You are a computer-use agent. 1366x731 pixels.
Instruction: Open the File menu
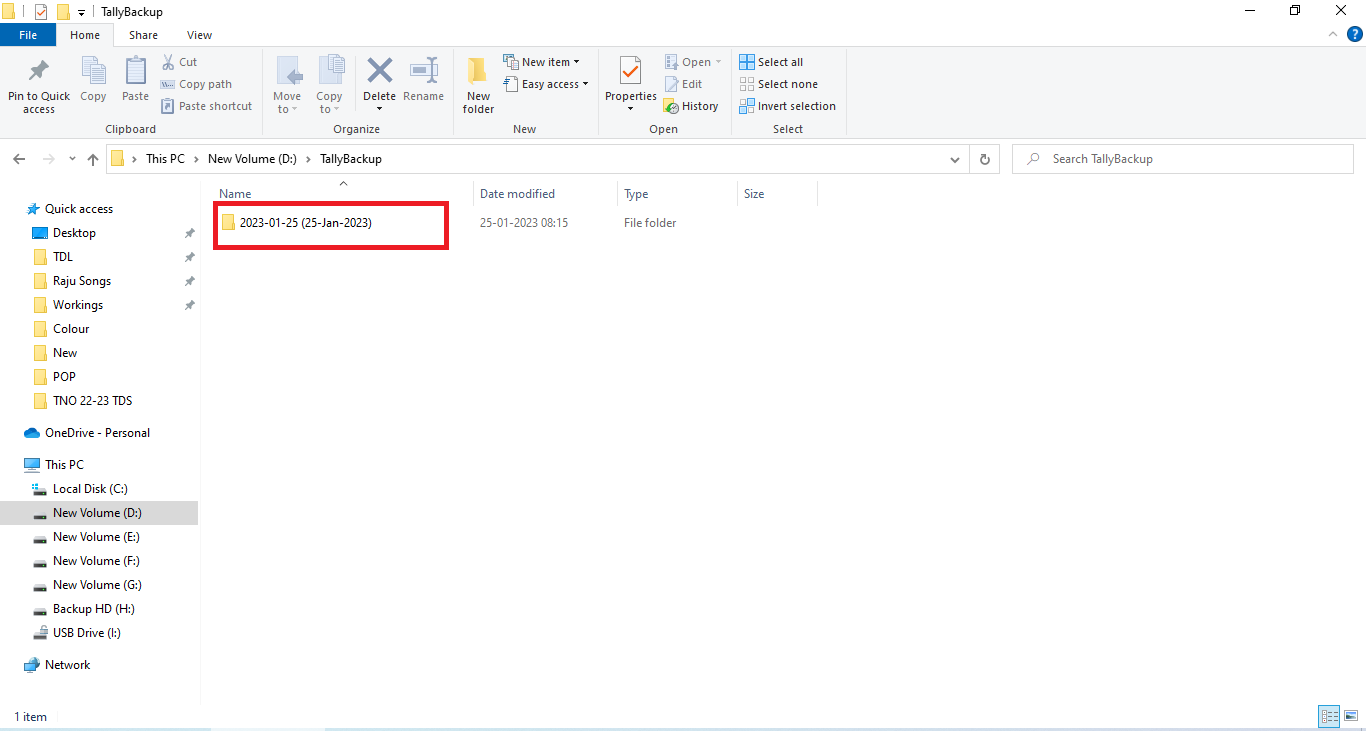[28, 34]
